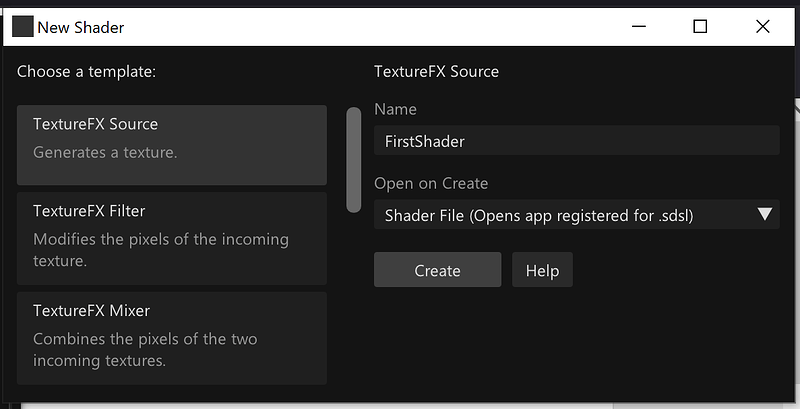Click the New Shader window app icon
800x409 pixels.
click(22, 27)
